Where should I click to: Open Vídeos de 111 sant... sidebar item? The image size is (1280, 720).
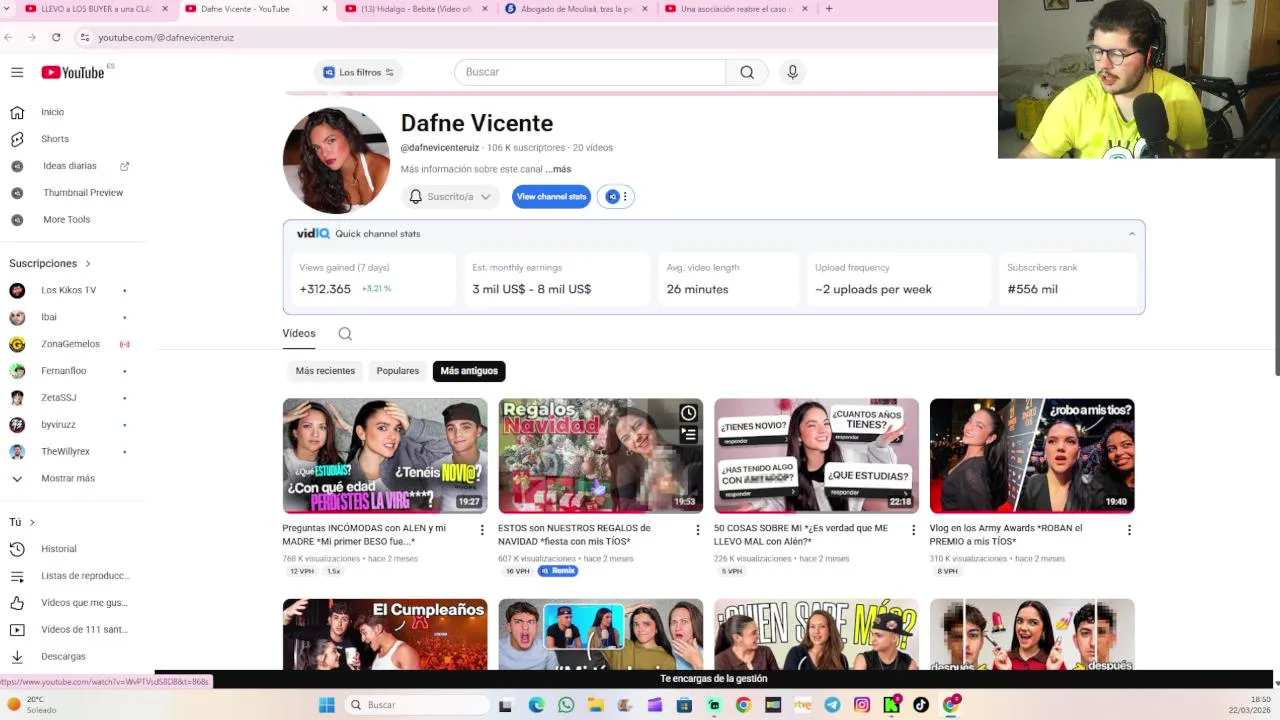[x=84, y=630]
